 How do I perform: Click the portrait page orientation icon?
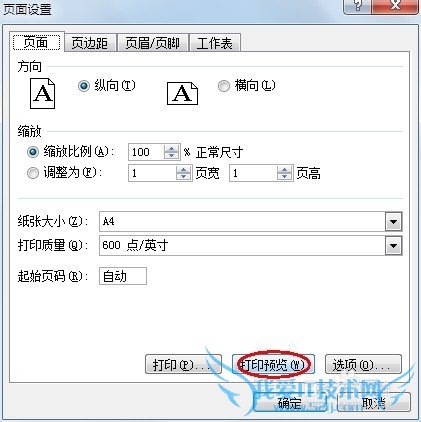coord(42,94)
